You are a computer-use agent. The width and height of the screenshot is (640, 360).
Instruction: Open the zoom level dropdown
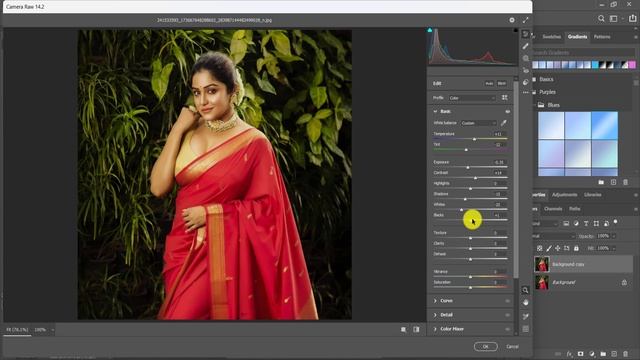(x=52, y=330)
